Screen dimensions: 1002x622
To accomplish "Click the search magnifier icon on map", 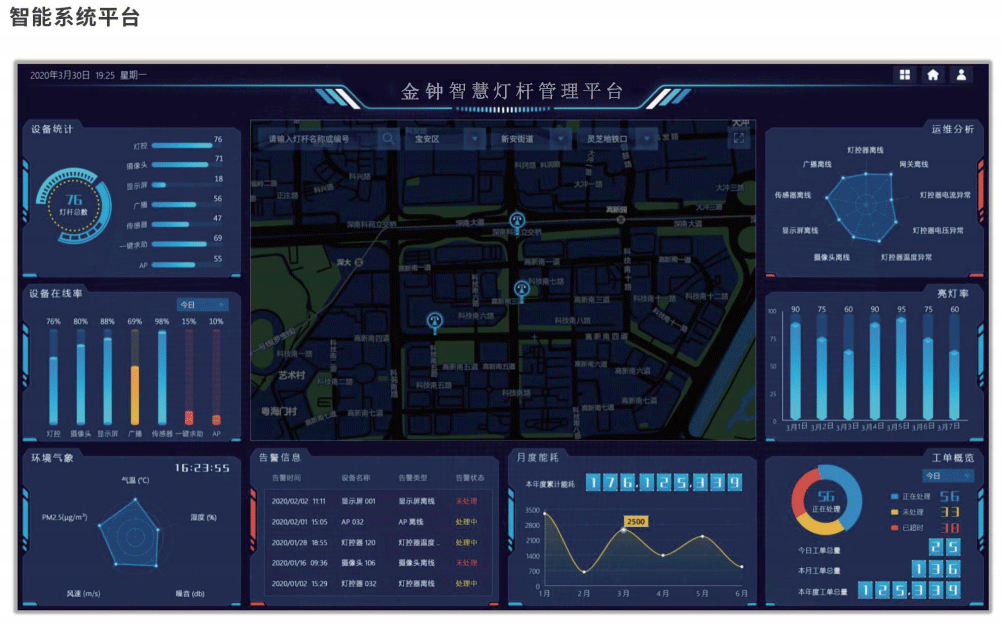I will 388,139.
